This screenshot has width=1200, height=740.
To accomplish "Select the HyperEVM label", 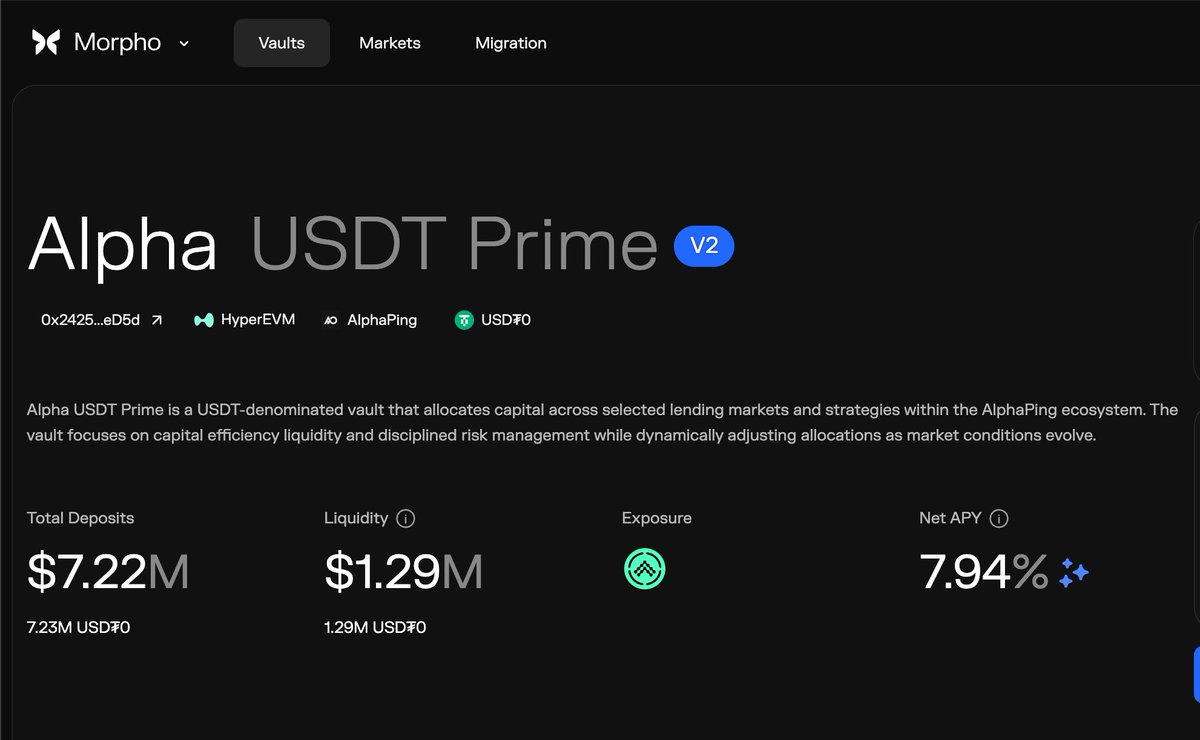I will tap(258, 320).
